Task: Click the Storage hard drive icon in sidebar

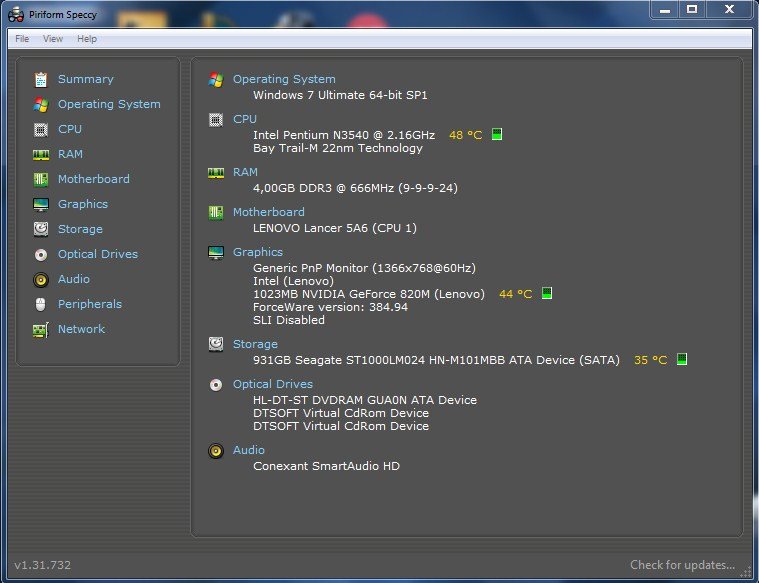Action: [x=41, y=229]
